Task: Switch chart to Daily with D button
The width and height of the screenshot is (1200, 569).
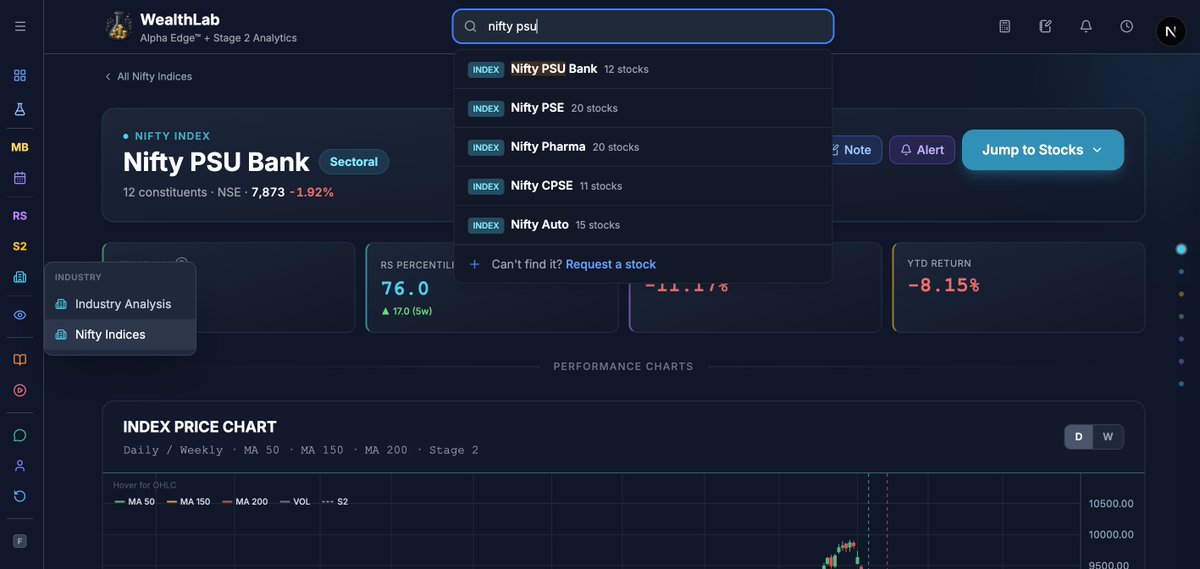Action: (1079, 437)
